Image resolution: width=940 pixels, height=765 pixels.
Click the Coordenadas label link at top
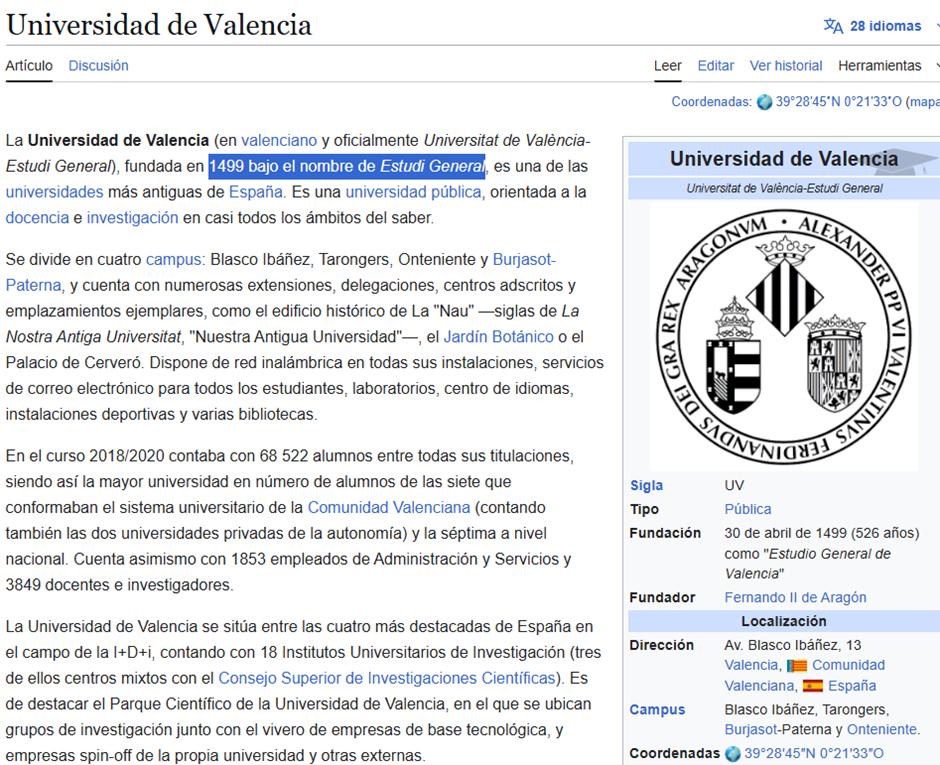[710, 102]
